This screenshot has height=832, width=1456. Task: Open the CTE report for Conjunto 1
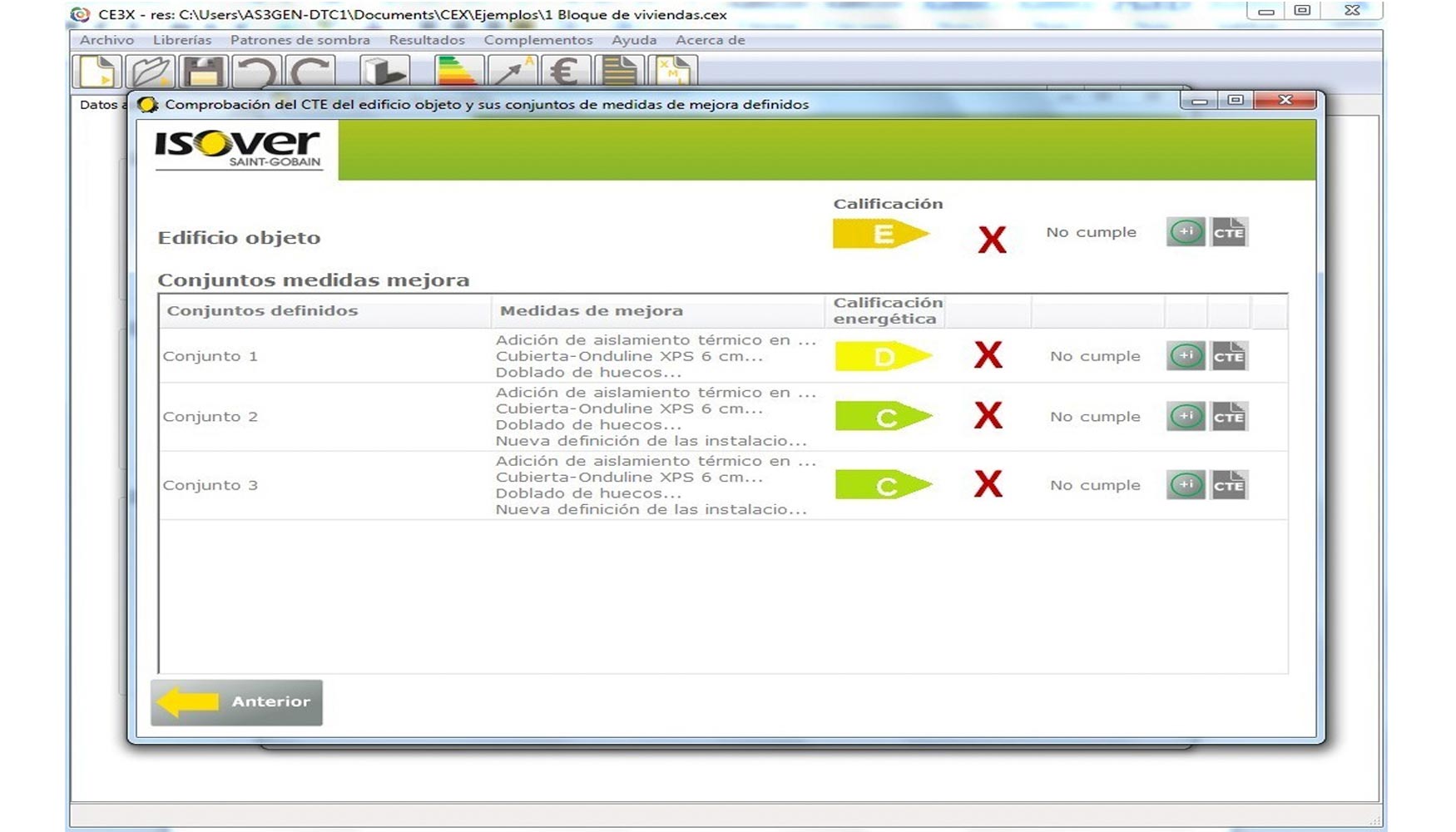1229,356
